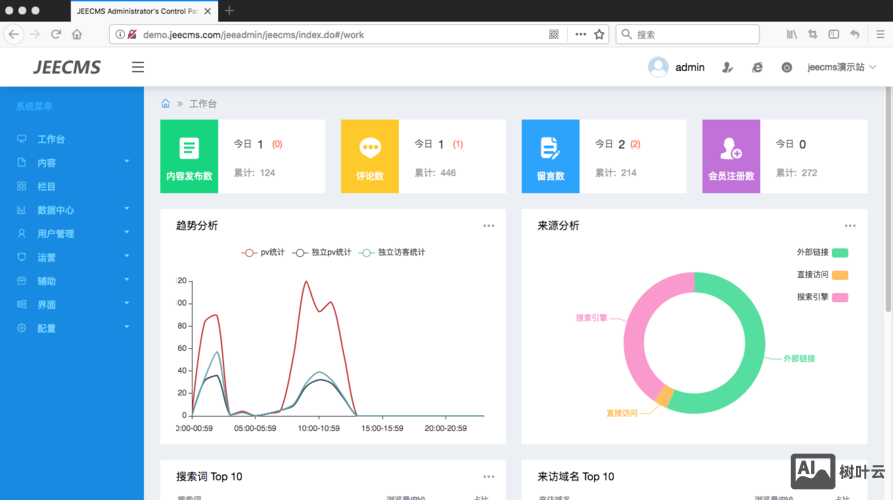Toggle pv统计 series in chart legend

pyautogui.click(x=264, y=252)
